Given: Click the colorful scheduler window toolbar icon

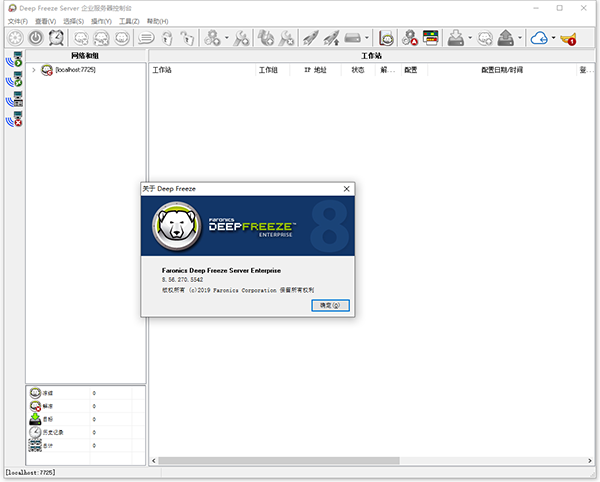Looking at the screenshot, I should click(430, 38).
